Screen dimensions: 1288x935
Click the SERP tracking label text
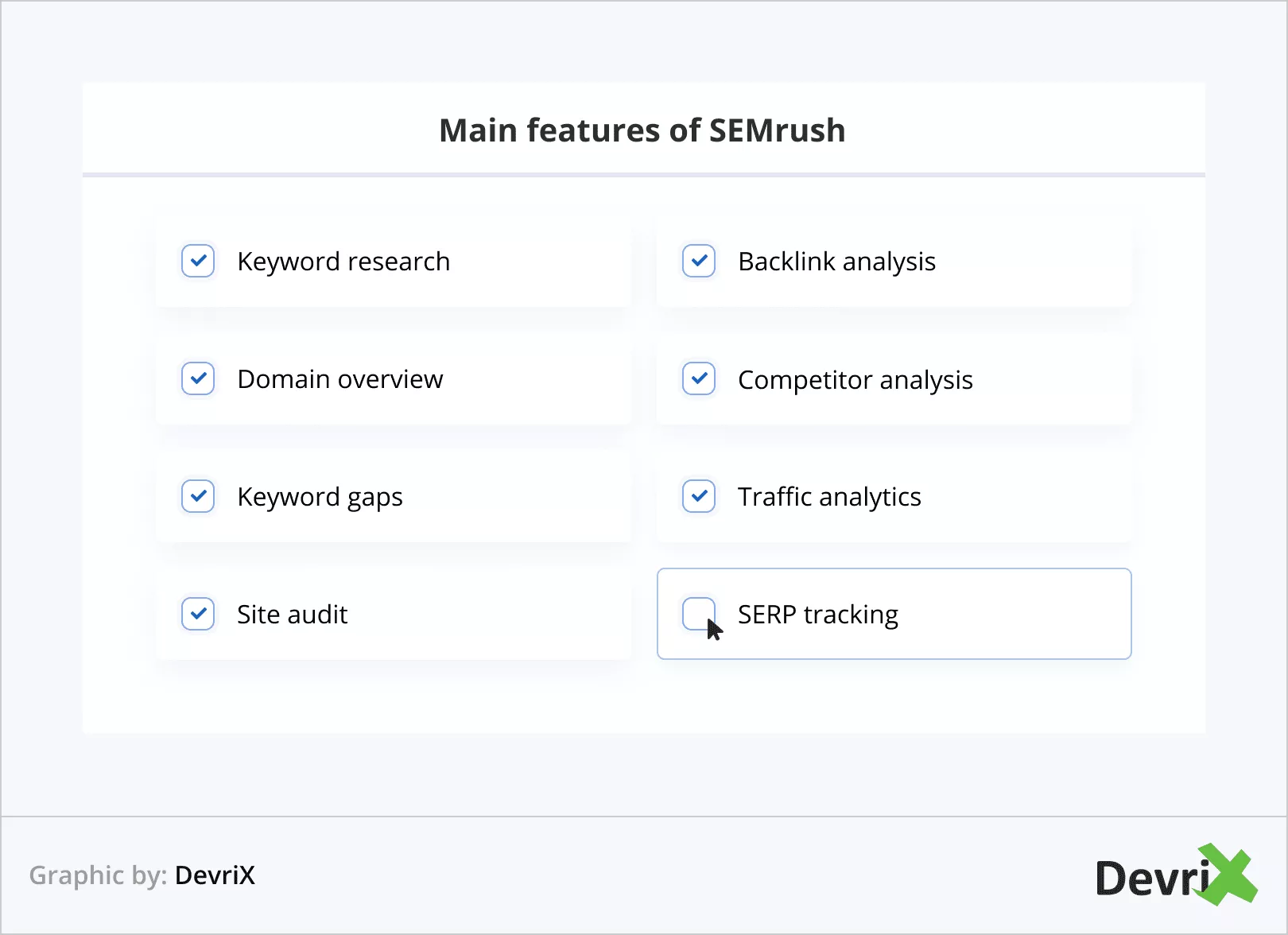[818, 615]
